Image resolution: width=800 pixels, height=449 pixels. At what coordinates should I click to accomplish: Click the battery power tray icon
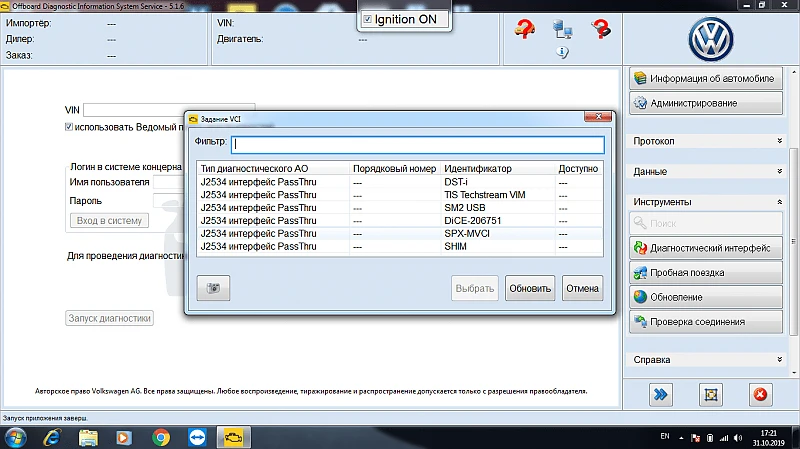pos(710,438)
